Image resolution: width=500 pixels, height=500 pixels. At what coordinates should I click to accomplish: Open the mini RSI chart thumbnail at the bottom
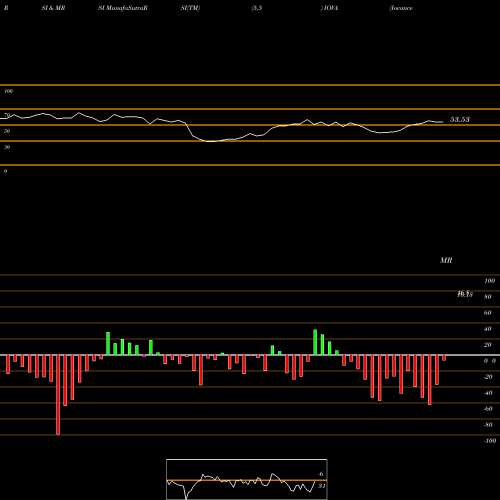tap(247, 479)
